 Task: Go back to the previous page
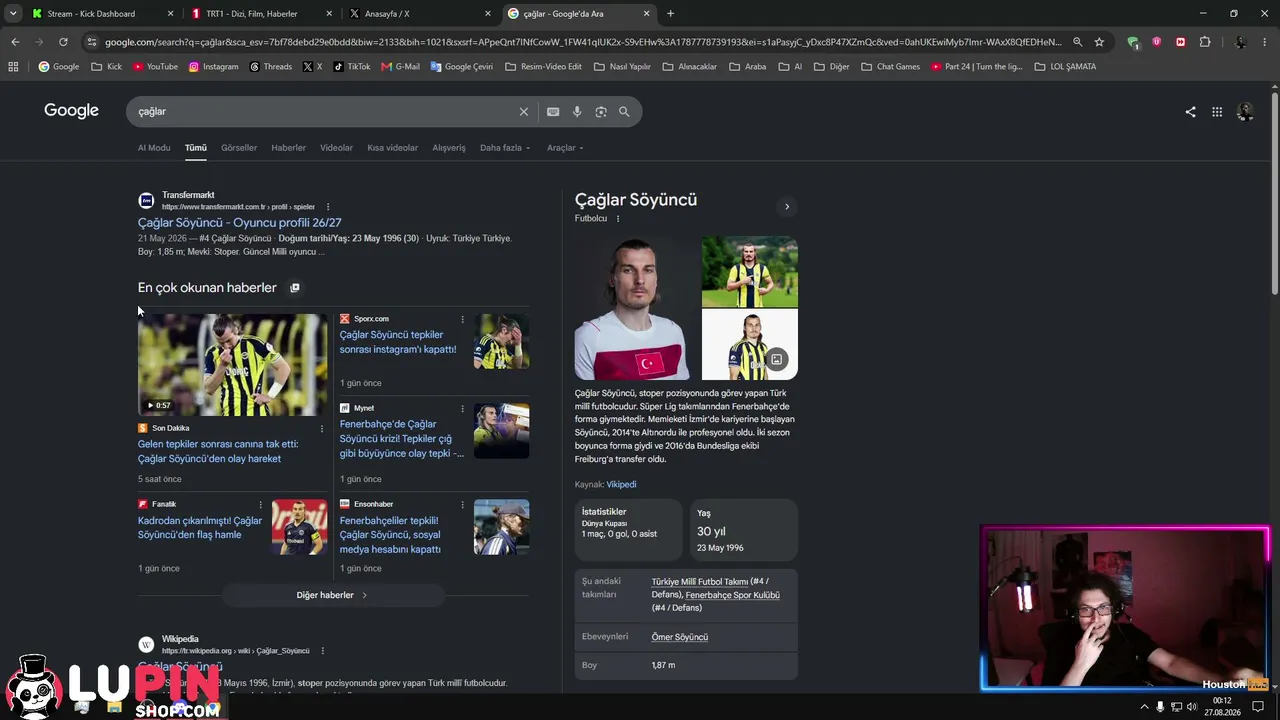(x=15, y=42)
